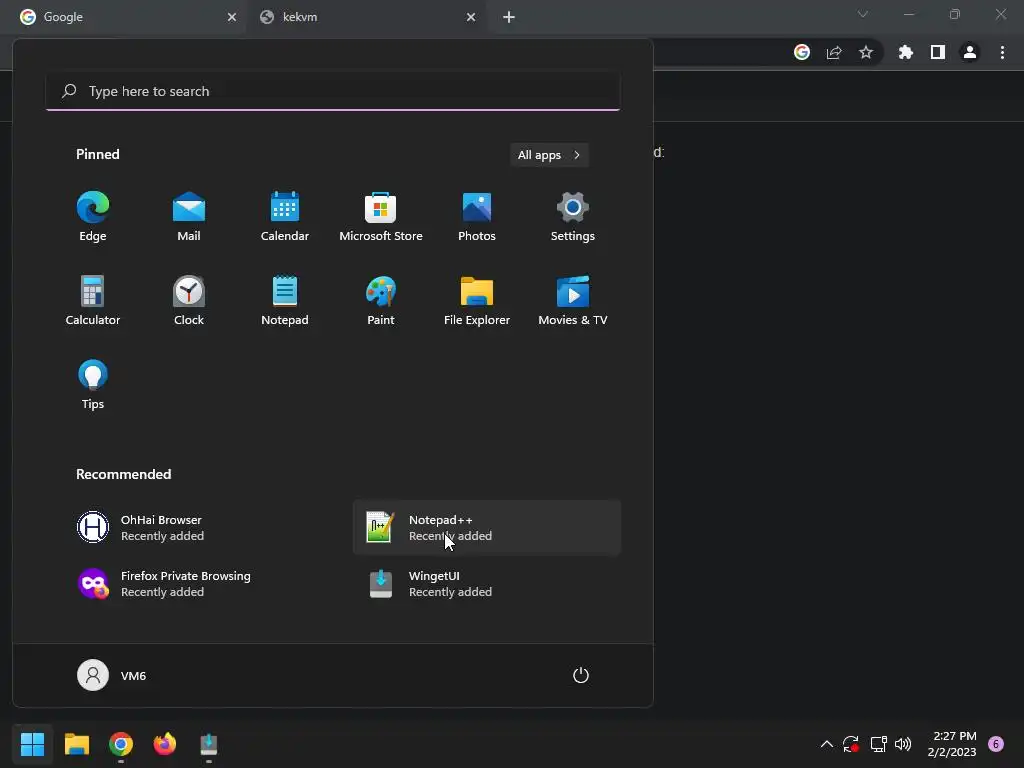Open Movies & TV app
Viewport: 1024px width, 768px height.
(x=573, y=301)
